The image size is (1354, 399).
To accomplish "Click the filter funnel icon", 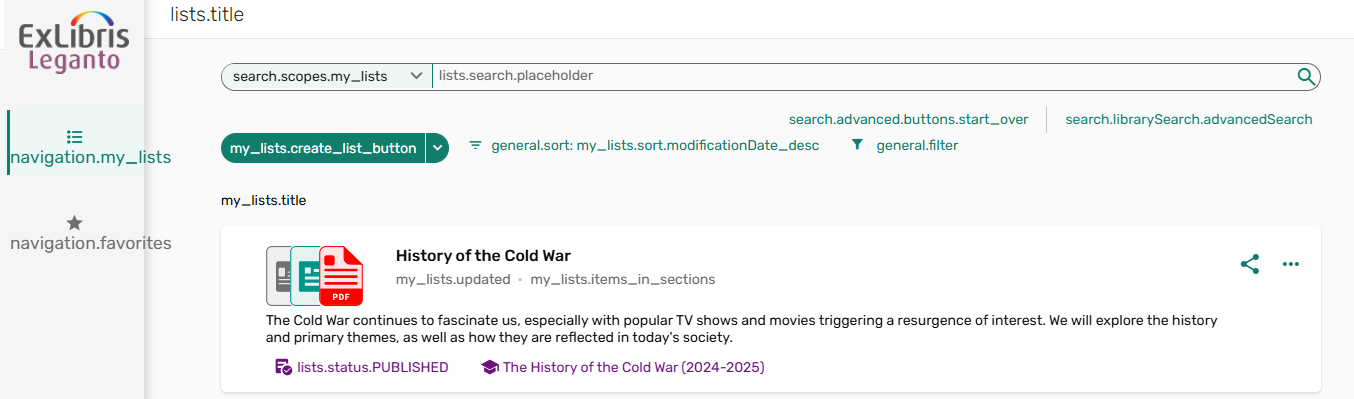I will (x=857, y=146).
